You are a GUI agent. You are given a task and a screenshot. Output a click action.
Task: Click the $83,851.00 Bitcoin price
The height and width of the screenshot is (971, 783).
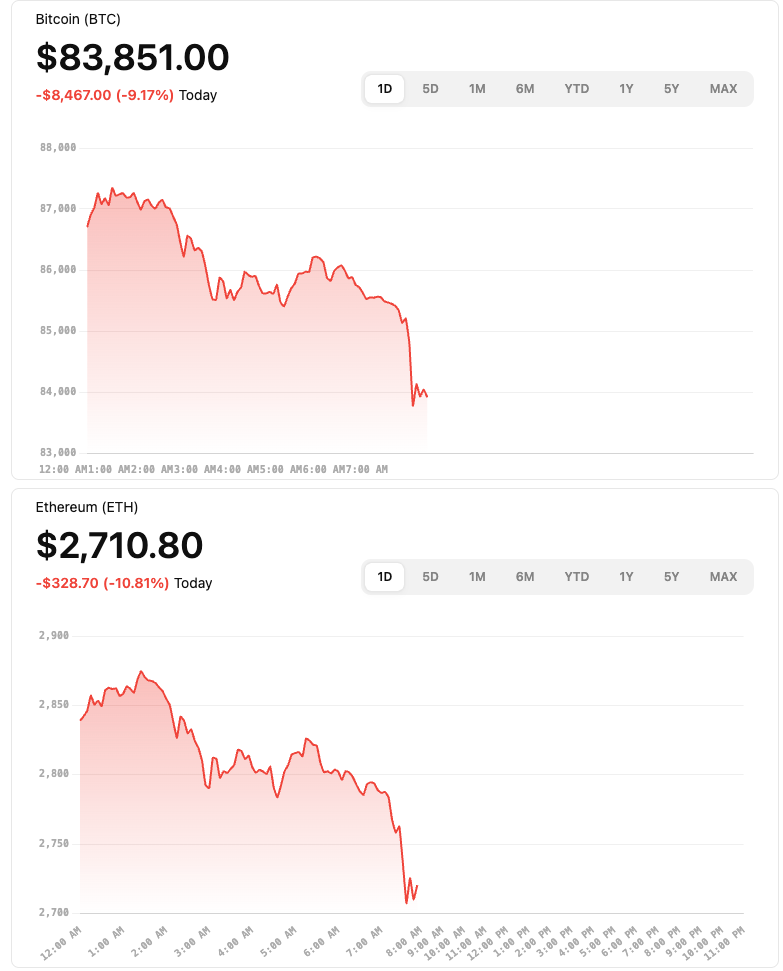click(133, 58)
